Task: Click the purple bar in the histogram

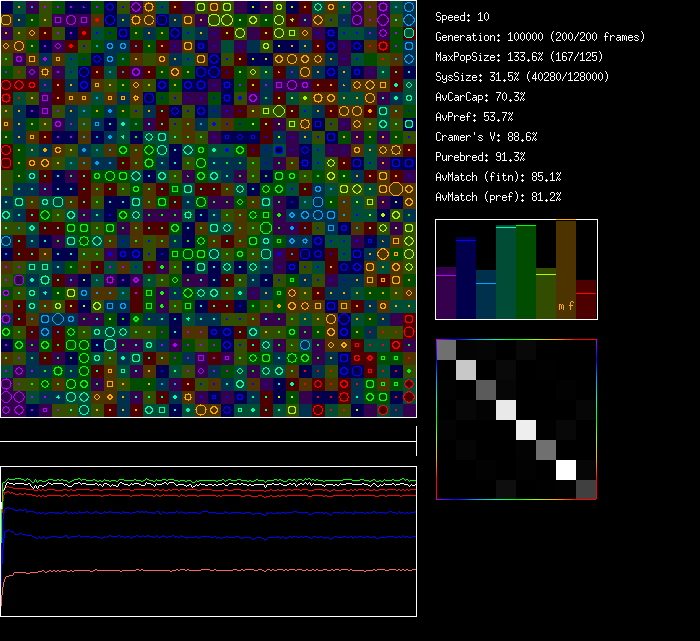Action: [446, 293]
